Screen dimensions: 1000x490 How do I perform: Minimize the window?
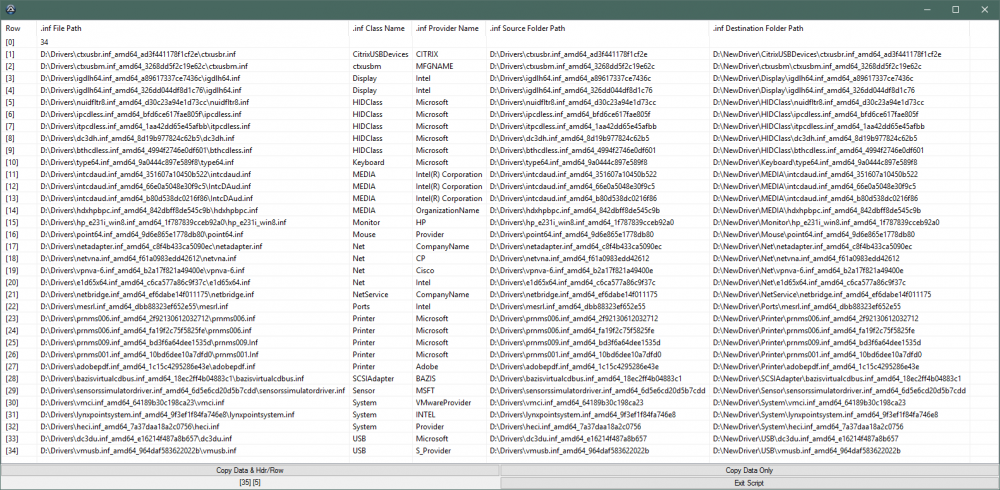tap(926, 10)
